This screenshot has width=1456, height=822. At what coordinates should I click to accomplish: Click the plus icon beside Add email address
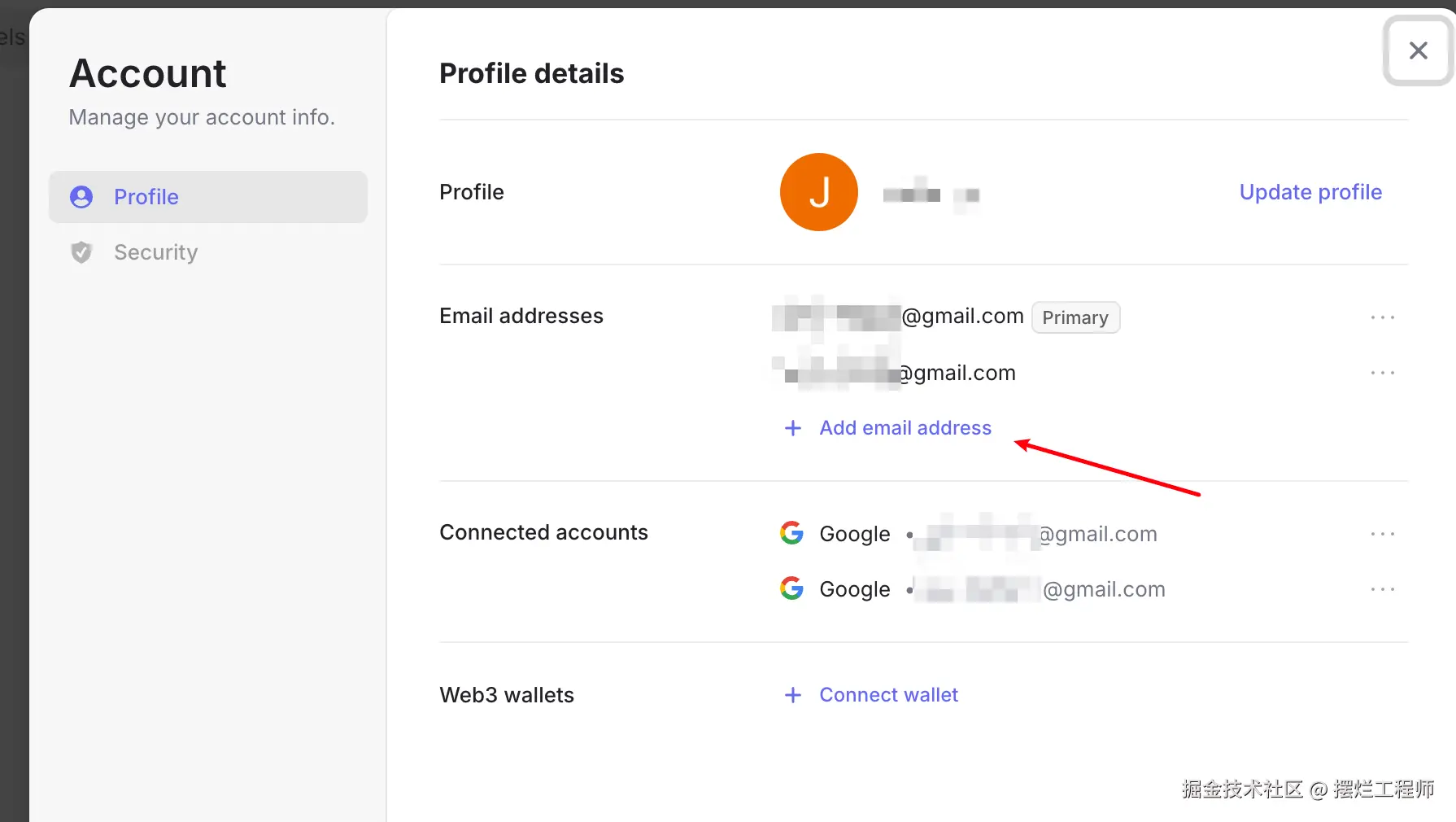(792, 428)
